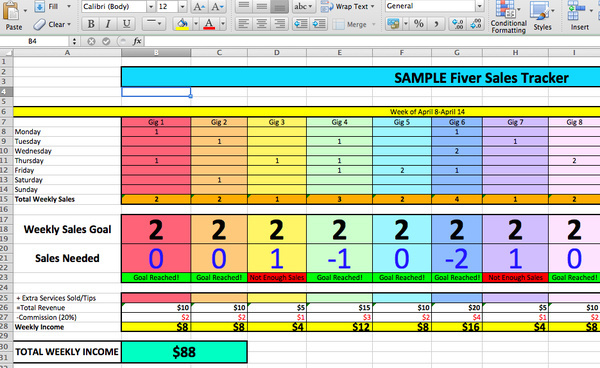
Task: Align text left
Action: [x=243, y=24]
